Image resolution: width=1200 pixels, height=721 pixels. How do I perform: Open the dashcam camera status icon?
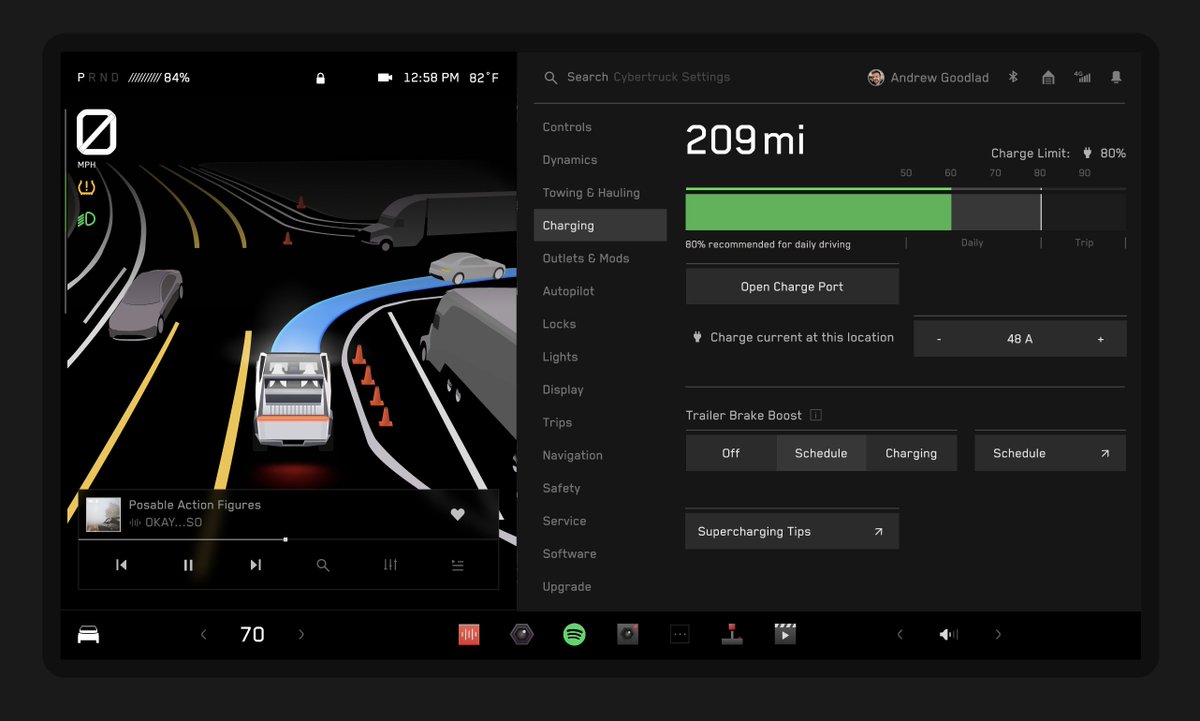tap(385, 78)
